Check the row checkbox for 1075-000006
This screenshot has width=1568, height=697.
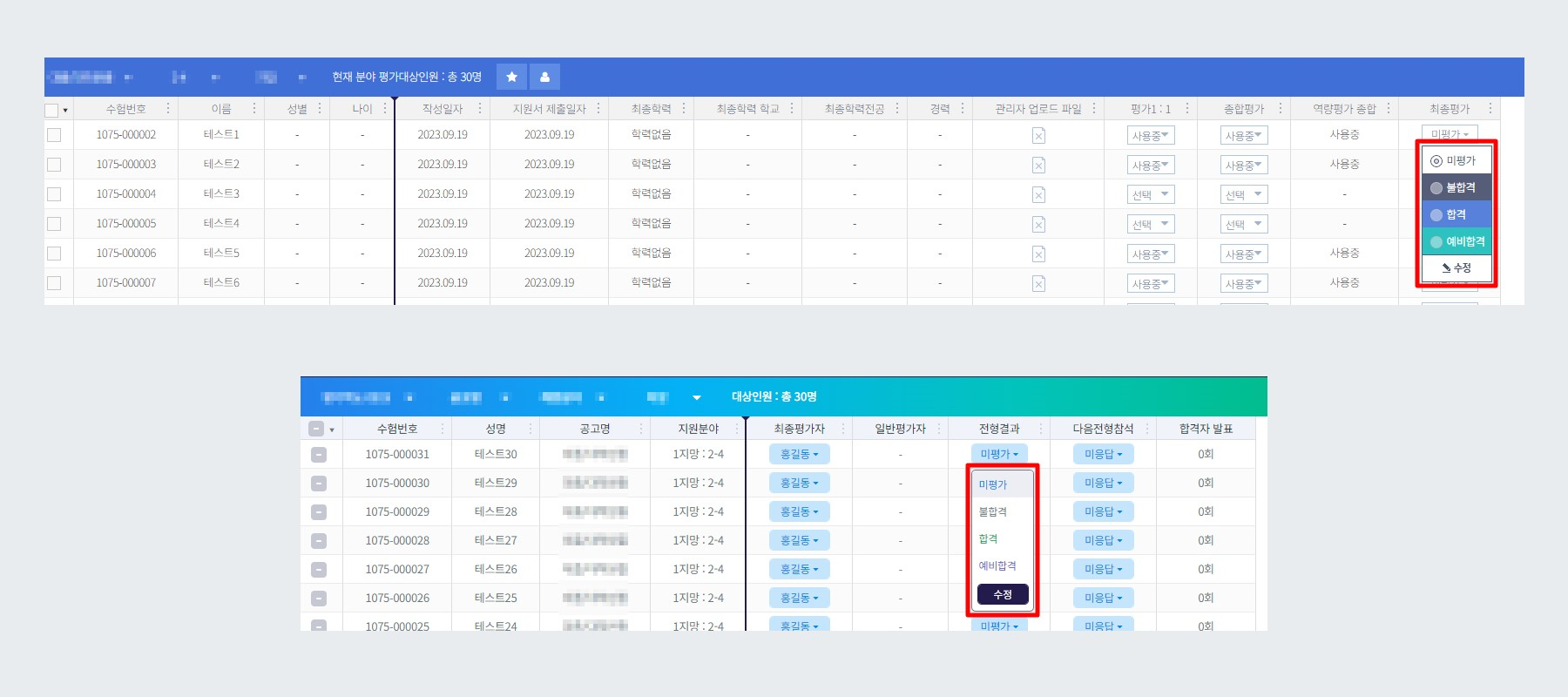point(54,254)
